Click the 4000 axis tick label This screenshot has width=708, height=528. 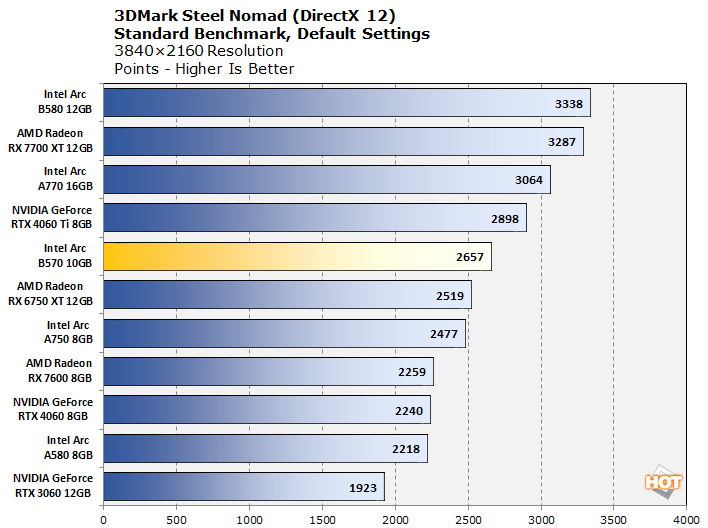point(686,520)
